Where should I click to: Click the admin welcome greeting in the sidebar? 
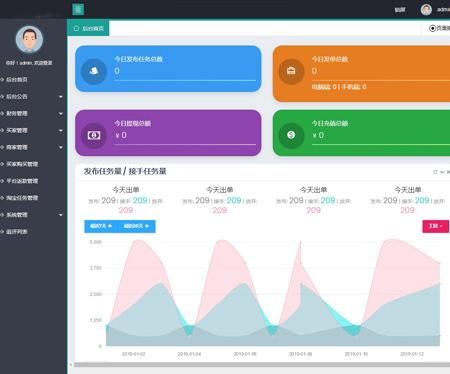click(x=29, y=63)
